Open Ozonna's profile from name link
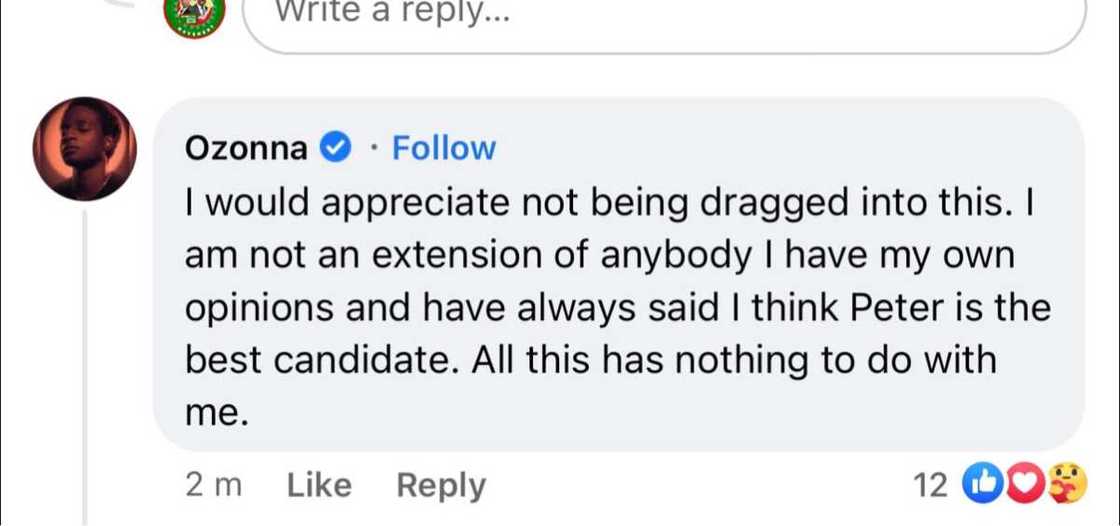 (x=247, y=149)
